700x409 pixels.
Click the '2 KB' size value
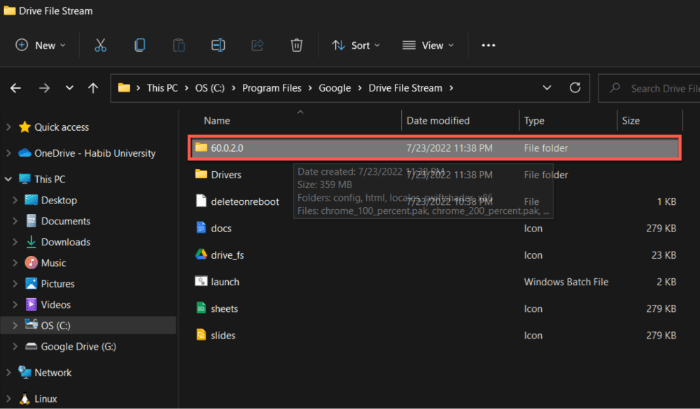tap(666, 282)
